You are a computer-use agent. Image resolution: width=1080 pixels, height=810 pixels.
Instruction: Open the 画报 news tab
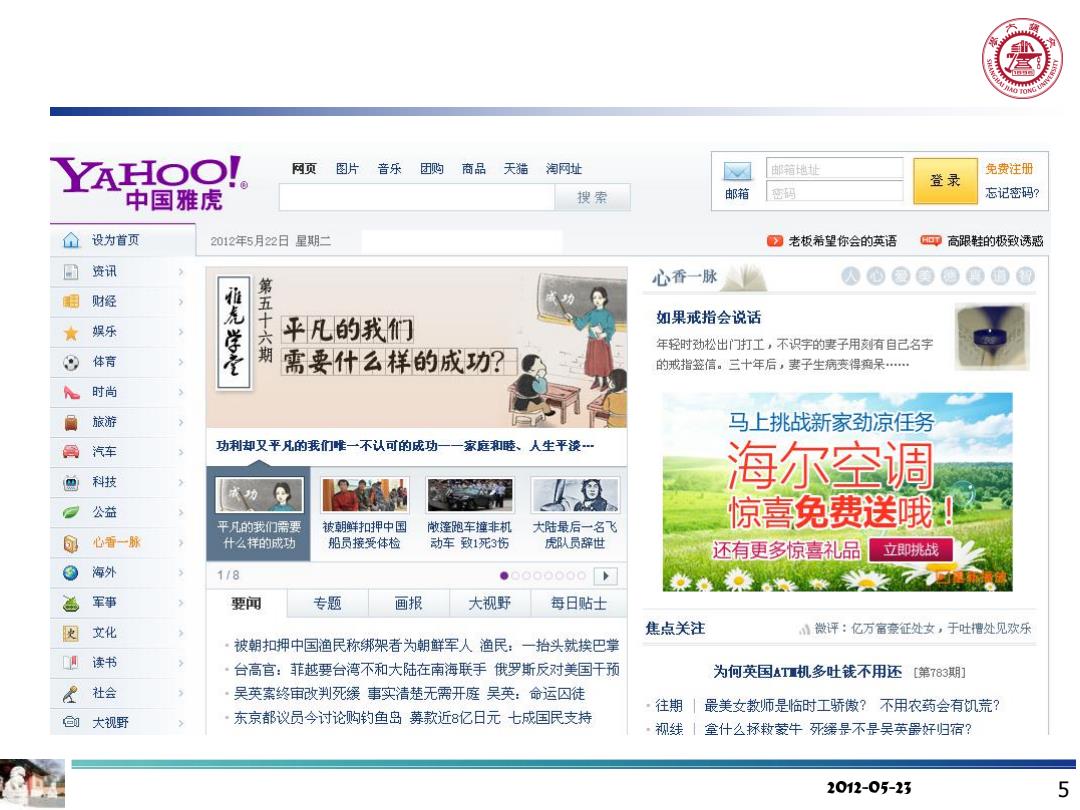coord(408,604)
